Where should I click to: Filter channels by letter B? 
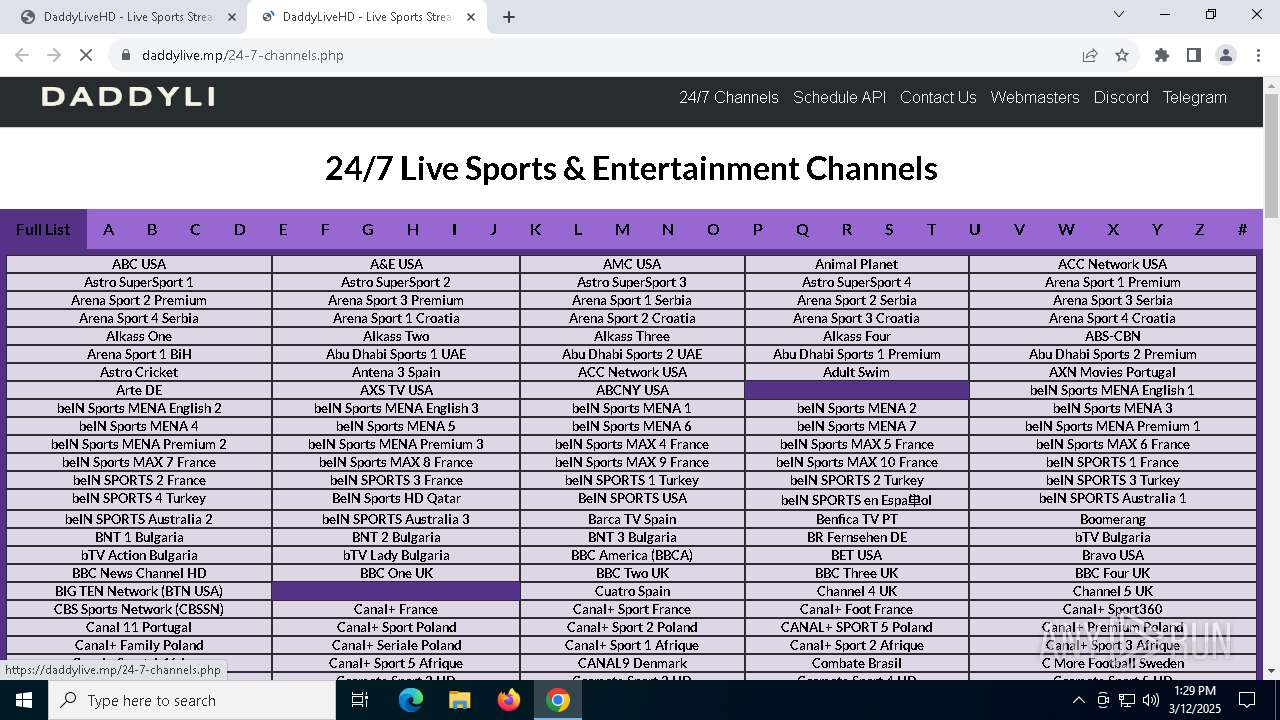tap(152, 229)
